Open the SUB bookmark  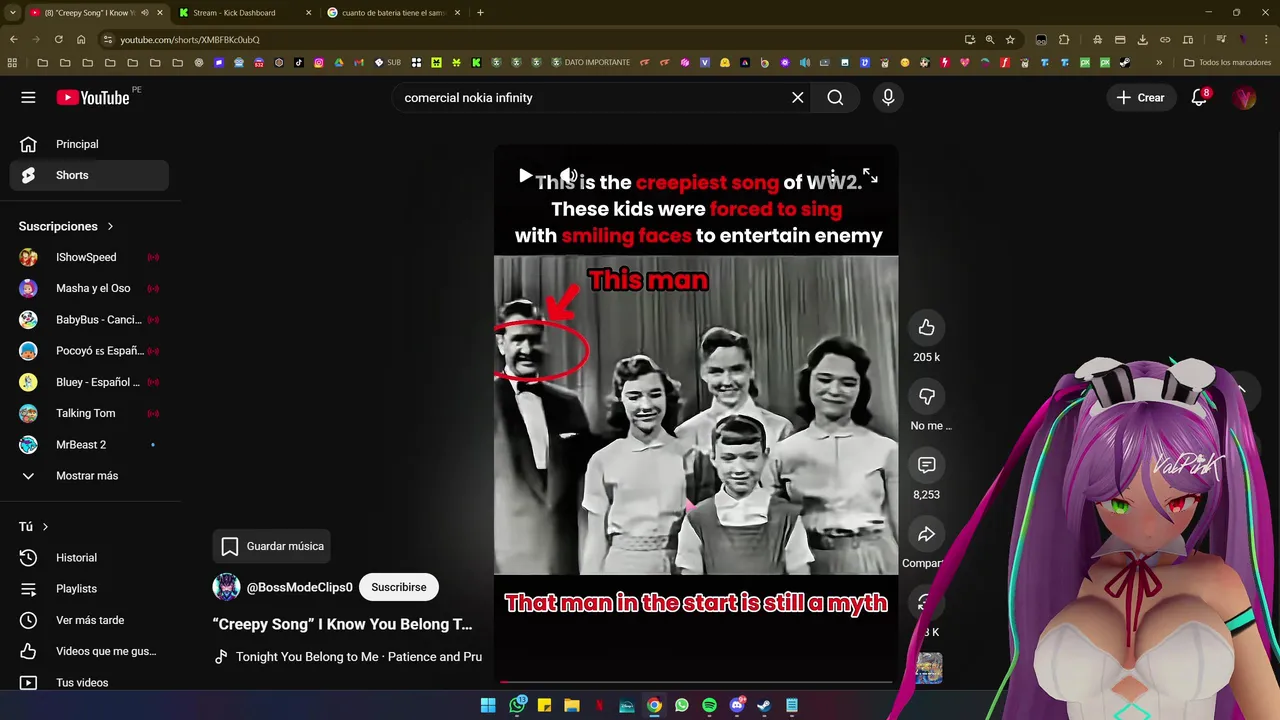point(388,62)
